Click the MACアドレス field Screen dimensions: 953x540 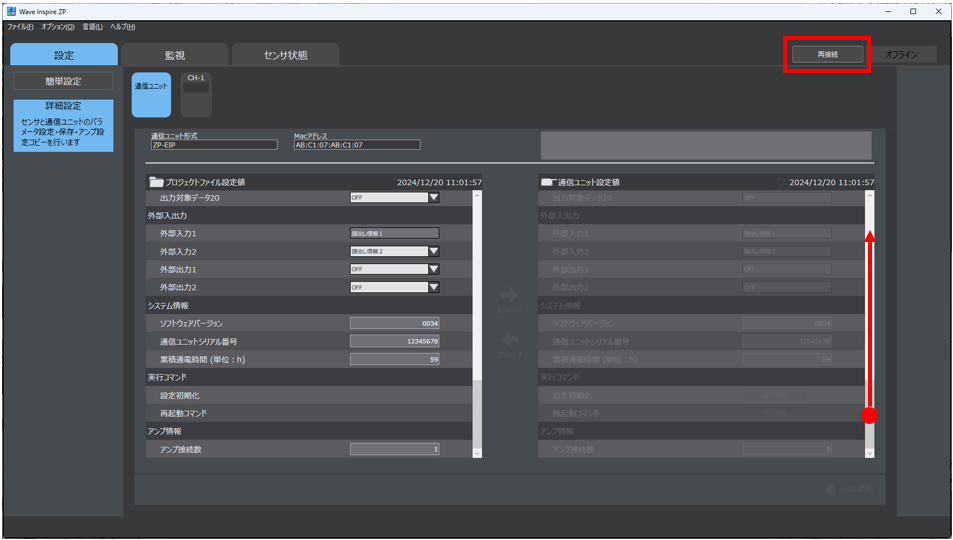click(x=357, y=145)
